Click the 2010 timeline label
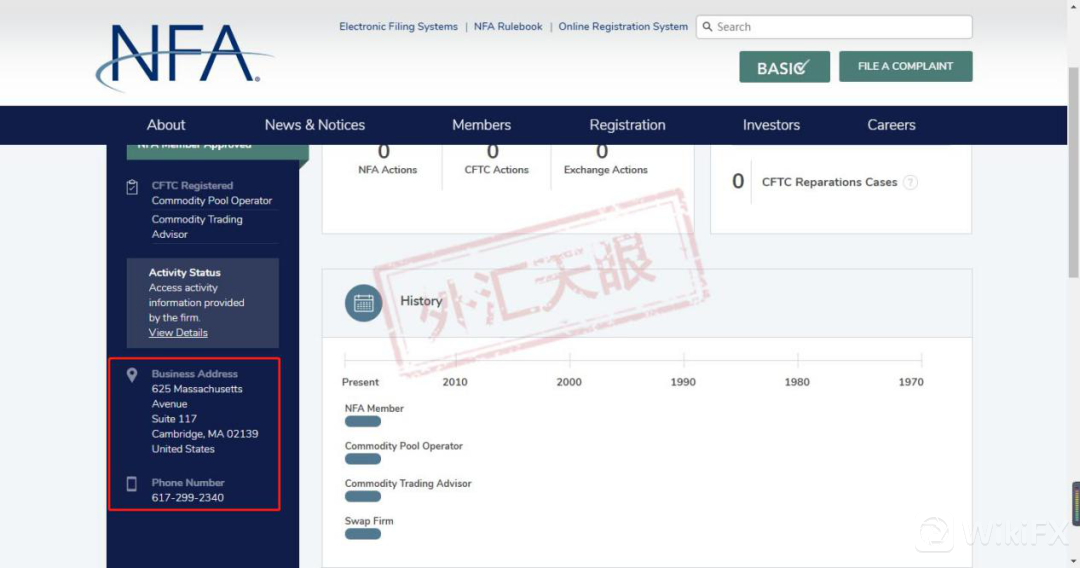1080x568 pixels. coord(455,382)
